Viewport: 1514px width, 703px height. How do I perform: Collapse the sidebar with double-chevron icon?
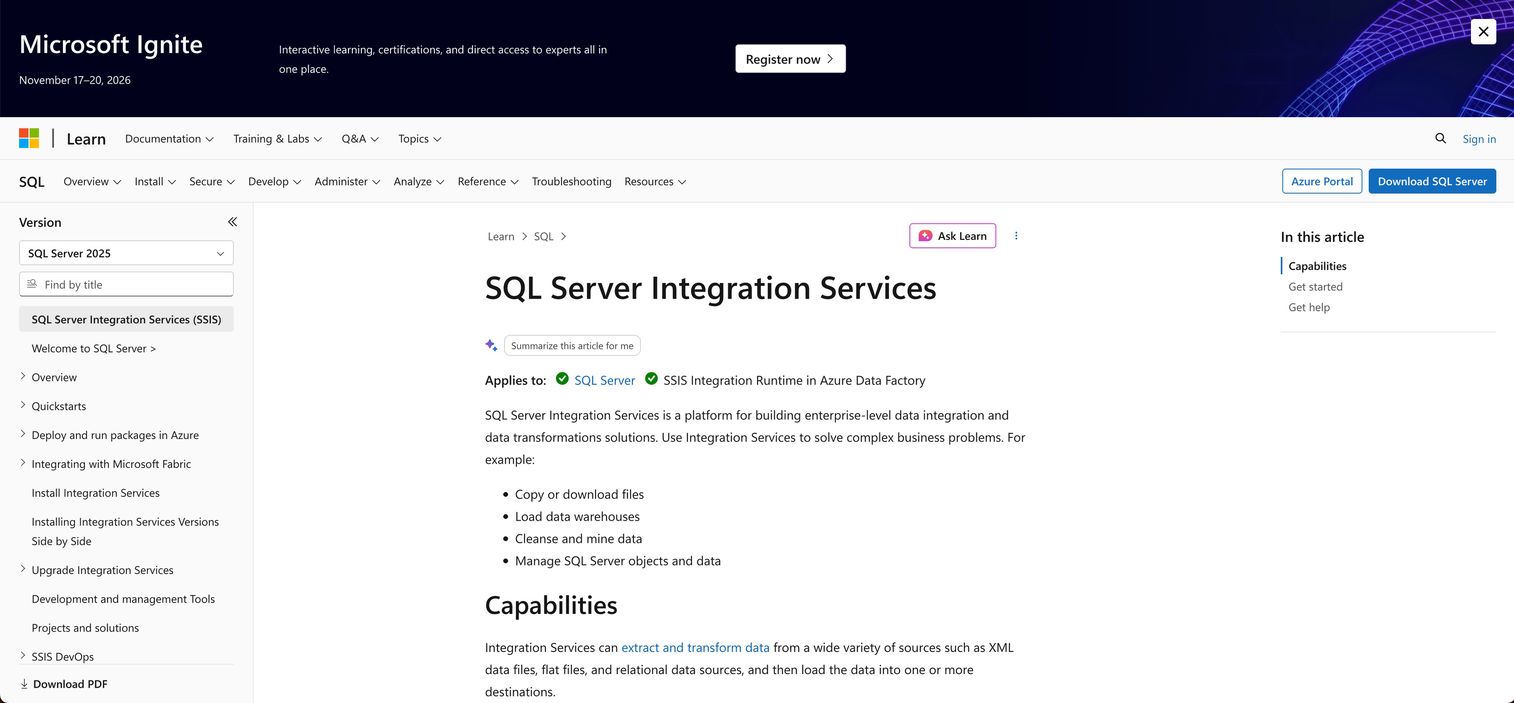point(232,222)
